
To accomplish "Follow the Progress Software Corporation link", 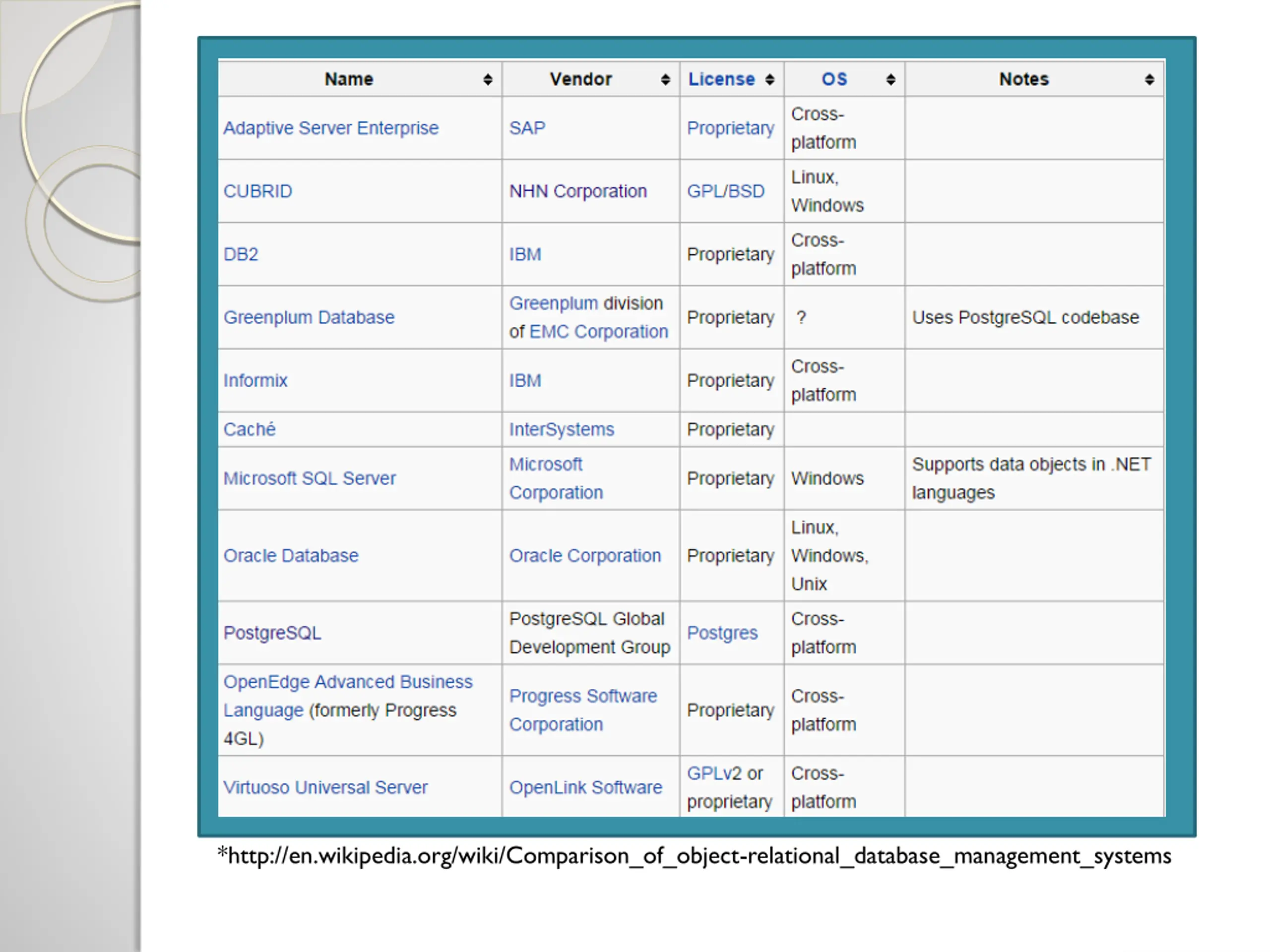I will (583, 696).
